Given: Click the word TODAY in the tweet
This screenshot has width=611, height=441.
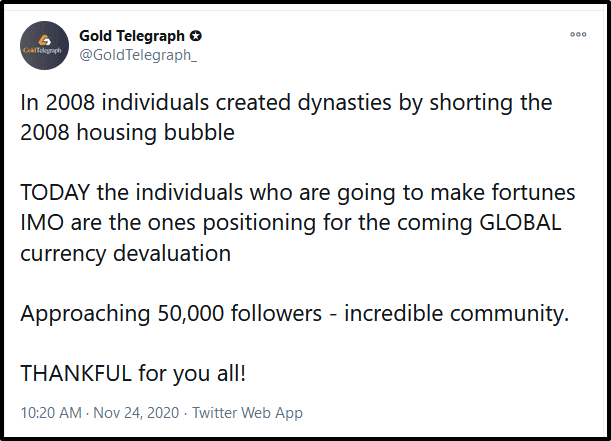Looking at the screenshot, I should click(x=55, y=192).
